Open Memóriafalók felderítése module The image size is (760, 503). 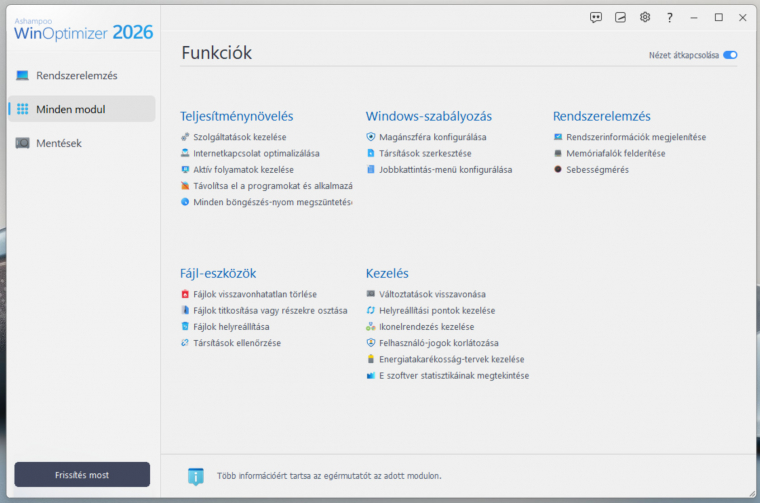pyautogui.click(x=615, y=153)
